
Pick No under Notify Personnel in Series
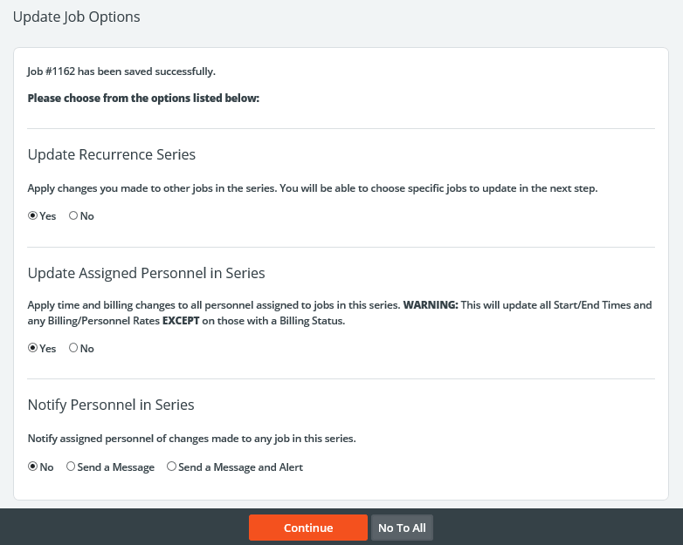33,467
